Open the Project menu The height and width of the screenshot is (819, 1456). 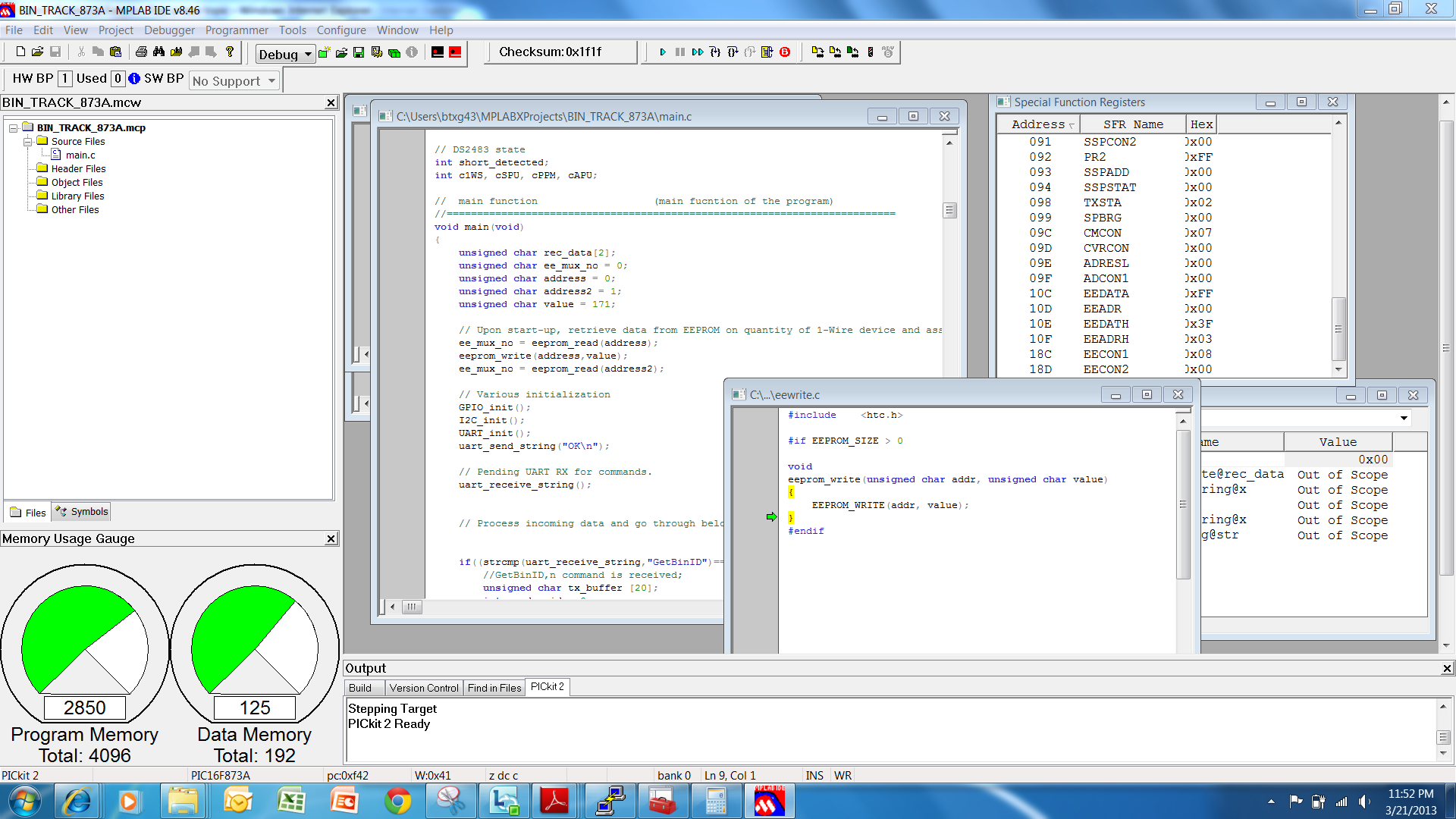coord(115,30)
